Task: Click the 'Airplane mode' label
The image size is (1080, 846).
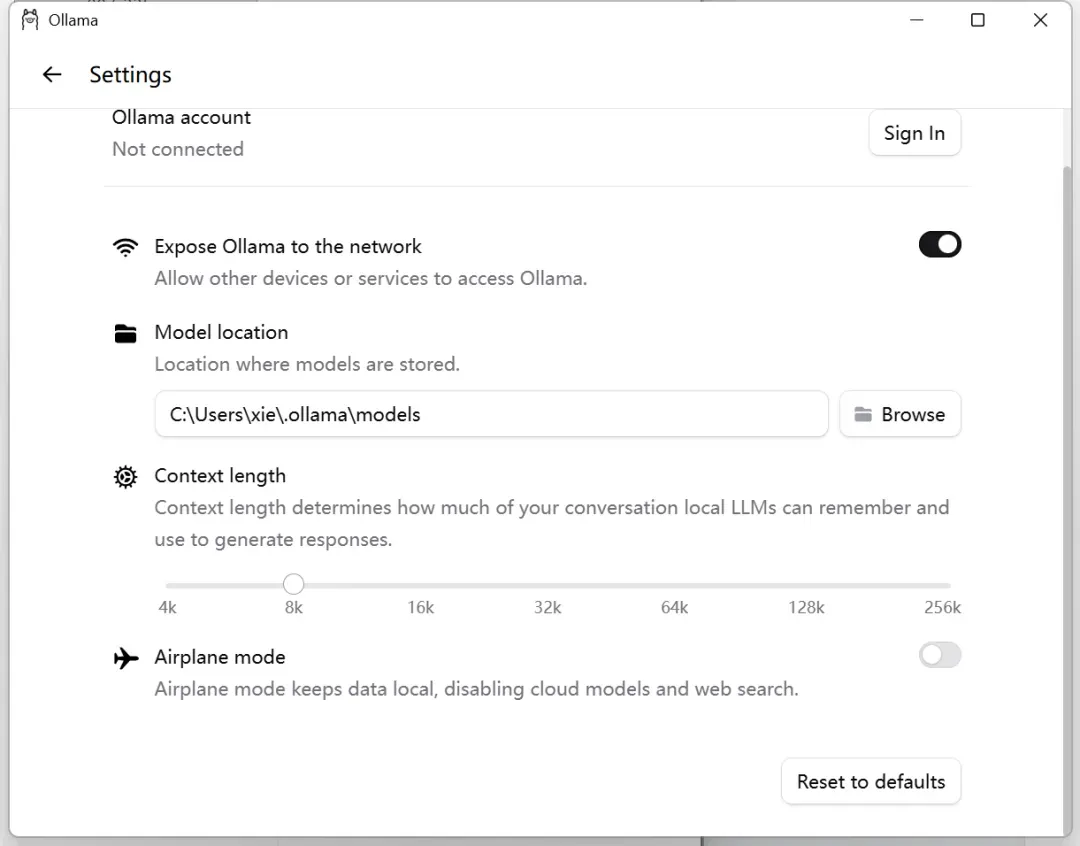Action: click(x=220, y=657)
